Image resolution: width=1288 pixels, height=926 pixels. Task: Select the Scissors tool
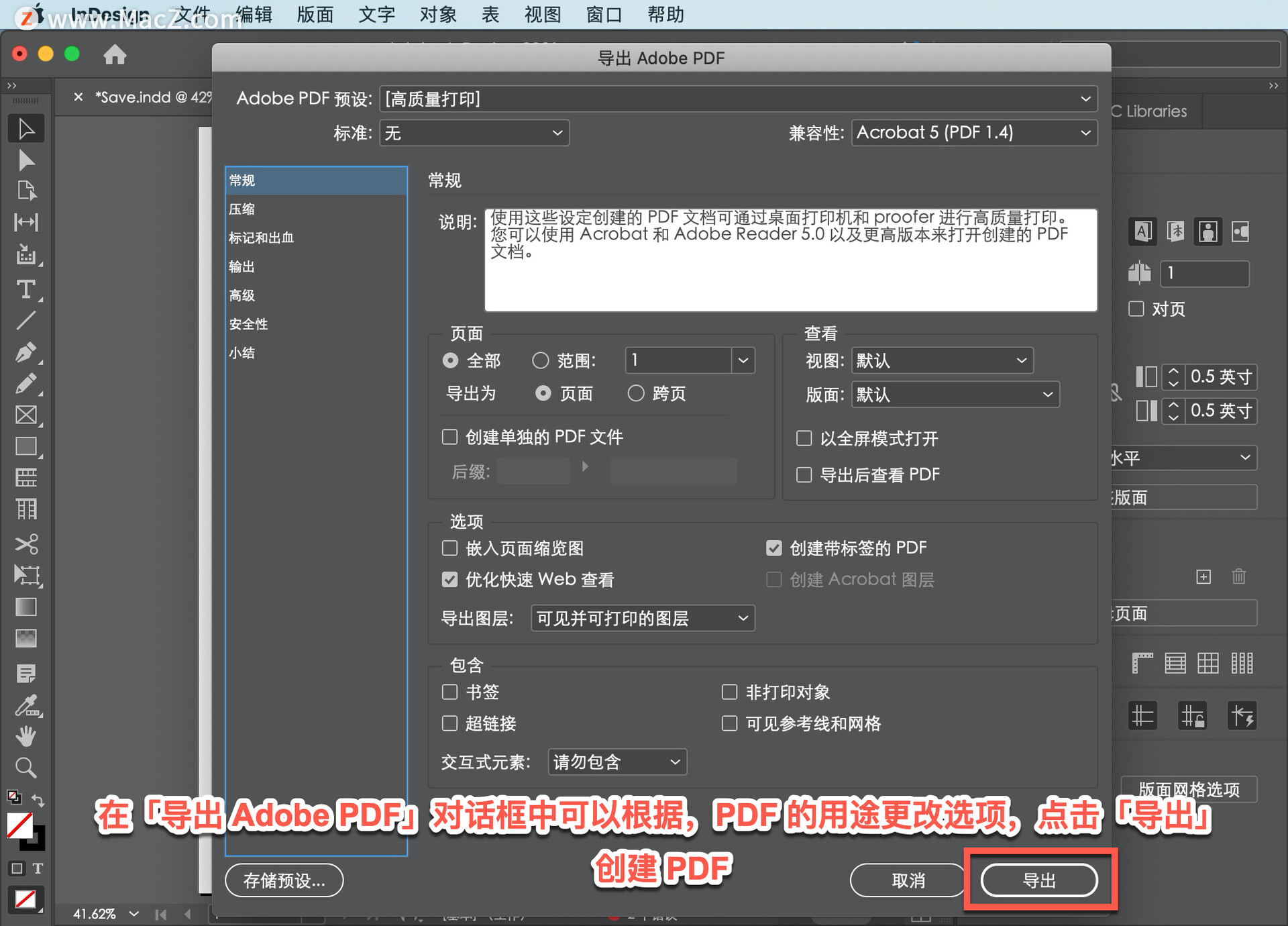(x=26, y=543)
